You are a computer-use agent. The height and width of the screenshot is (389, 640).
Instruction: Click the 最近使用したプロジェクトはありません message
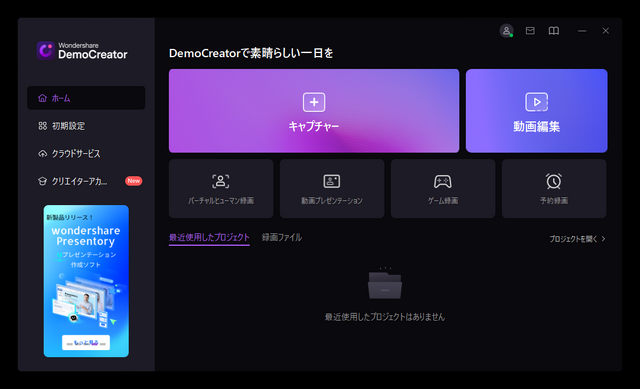385,317
